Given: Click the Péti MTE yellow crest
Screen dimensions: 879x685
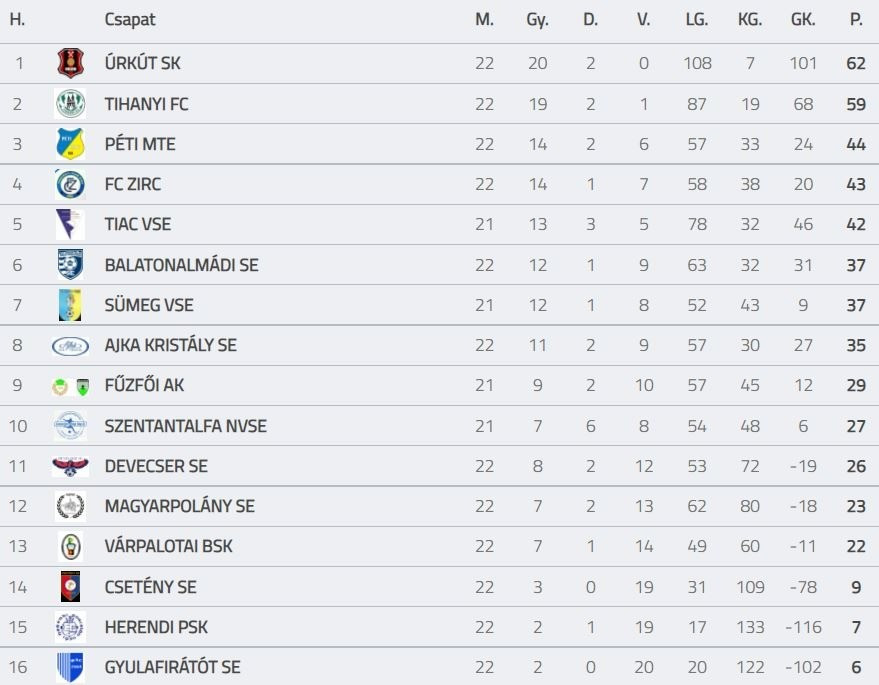Looking at the screenshot, I should [x=70, y=144].
